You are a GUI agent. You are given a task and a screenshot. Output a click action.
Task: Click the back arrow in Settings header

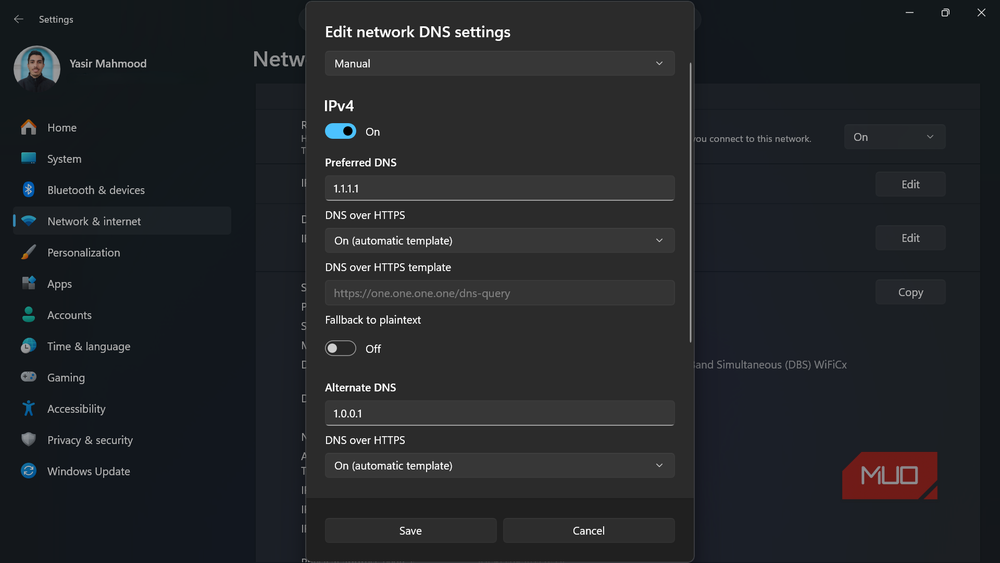18,19
